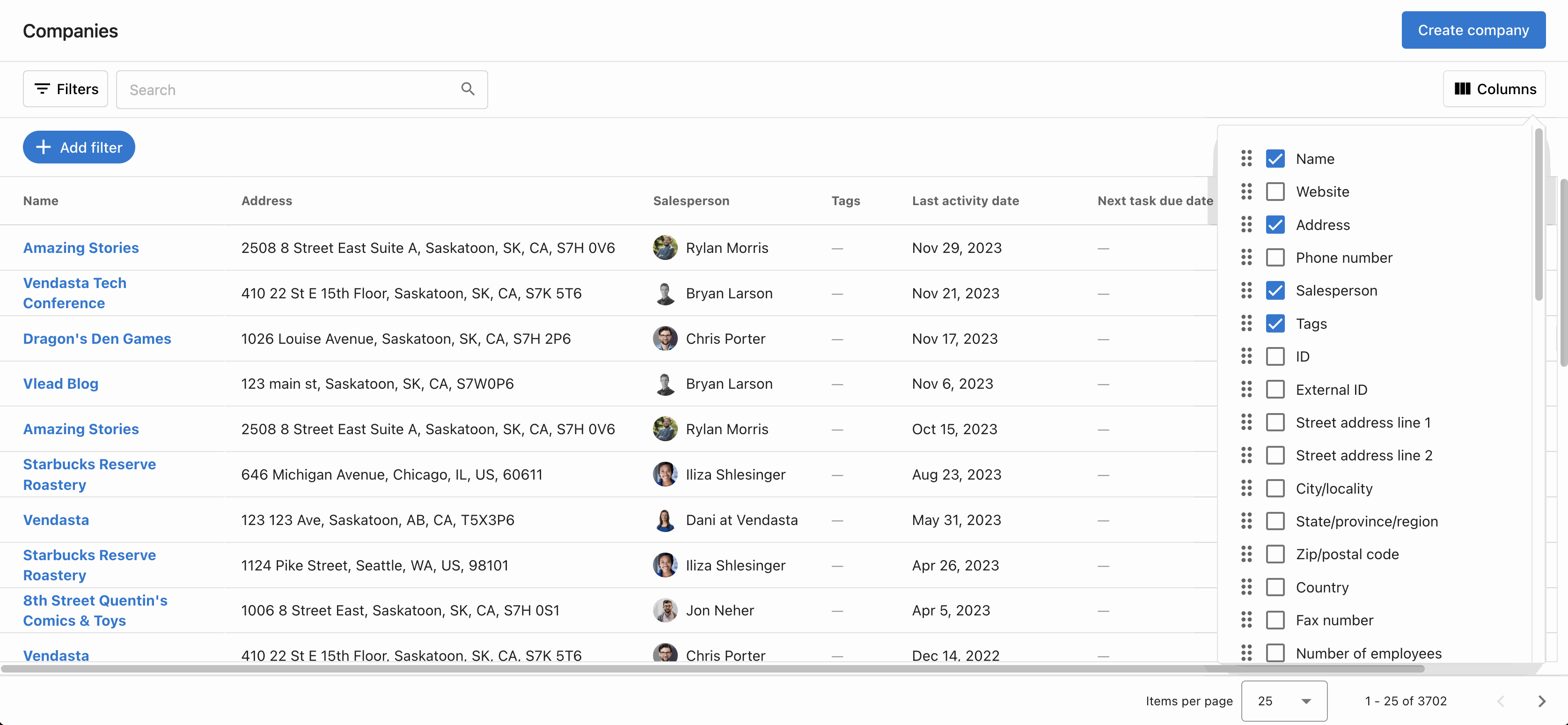The image size is (1568, 725).
Task: Check the State/province/region checkbox
Action: (1275, 521)
